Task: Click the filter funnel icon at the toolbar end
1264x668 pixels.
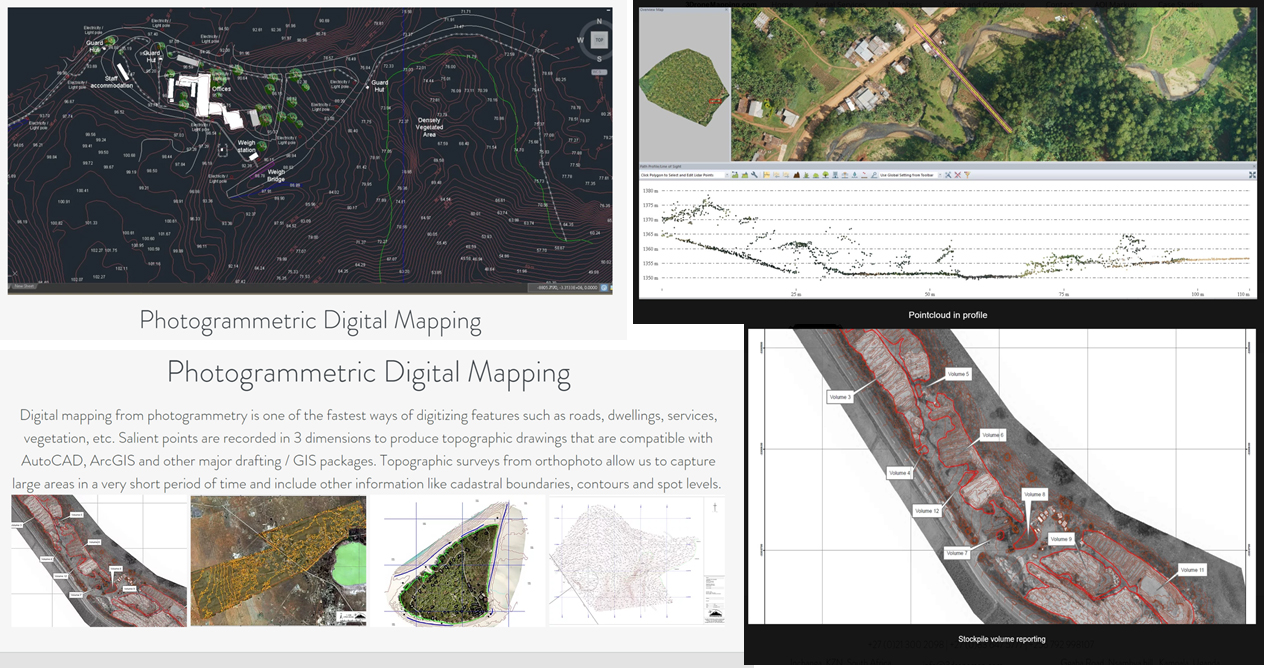Action: click(967, 175)
